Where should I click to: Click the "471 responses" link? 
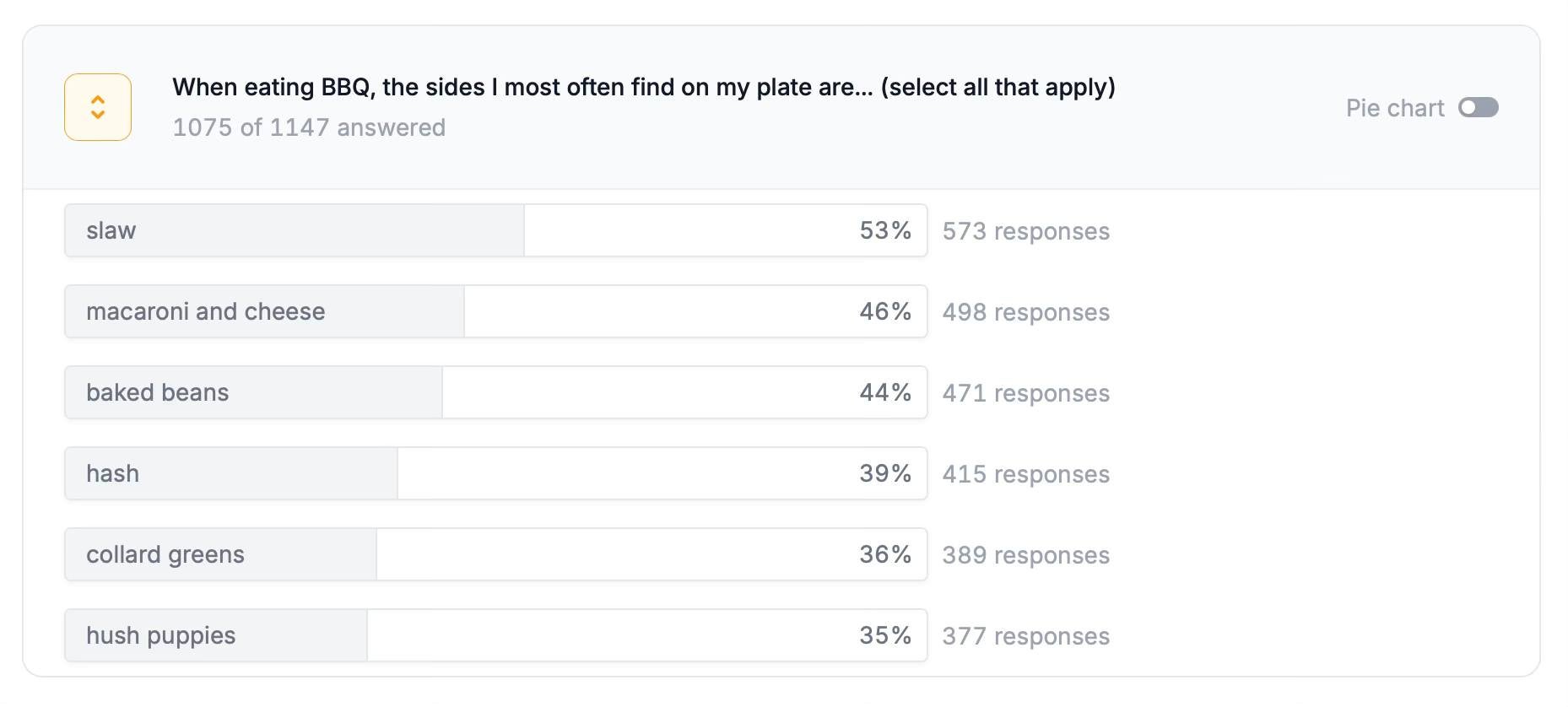tap(1025, 393)
